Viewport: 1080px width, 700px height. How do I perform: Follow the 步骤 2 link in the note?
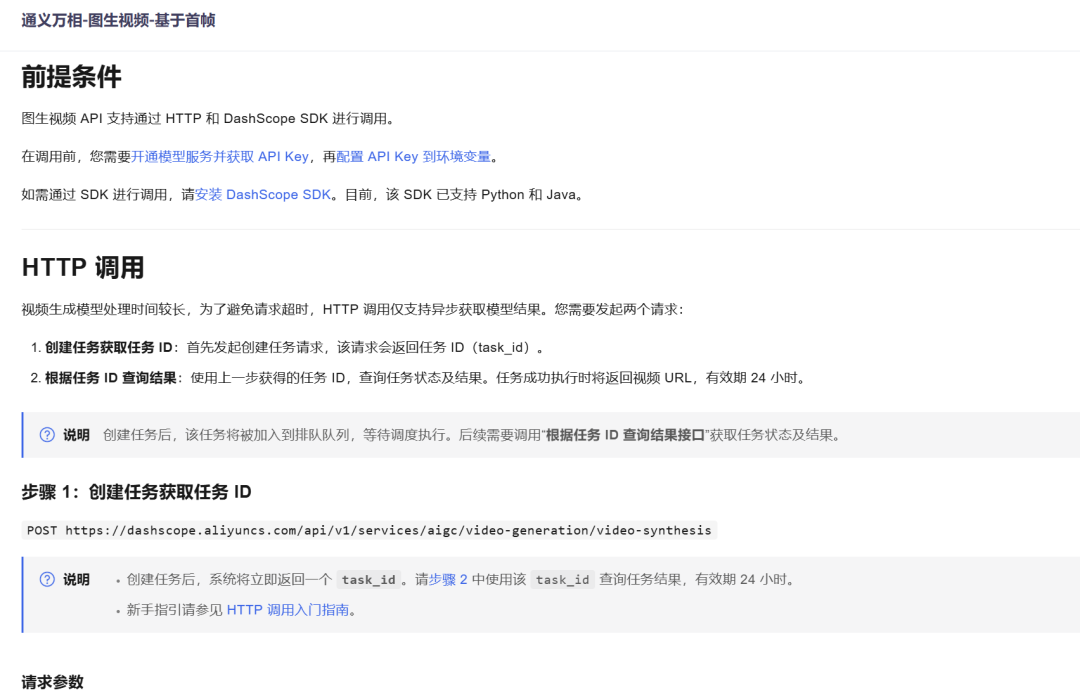[x=448, y=579]
